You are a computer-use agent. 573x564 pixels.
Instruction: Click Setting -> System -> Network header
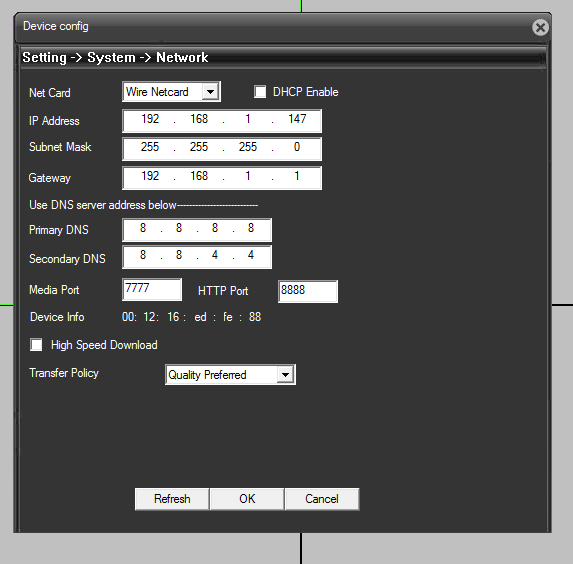[115, 57]
